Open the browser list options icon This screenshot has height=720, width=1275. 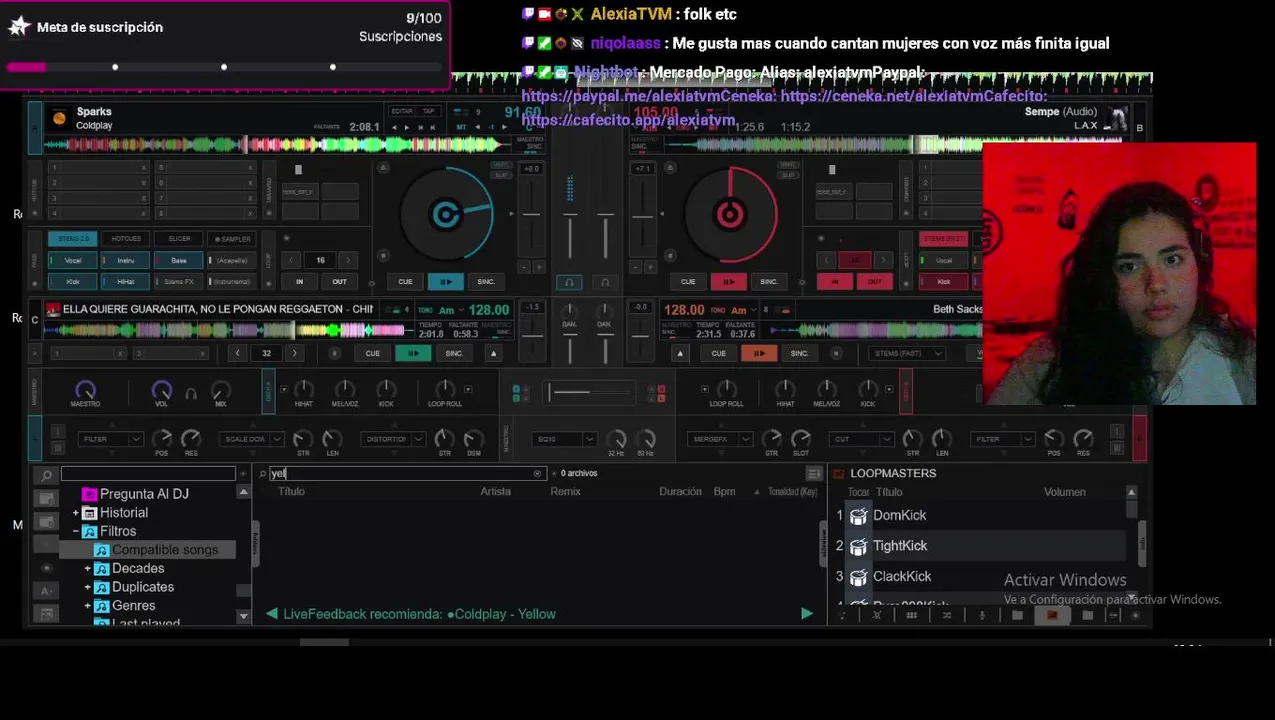coord(814,473)
